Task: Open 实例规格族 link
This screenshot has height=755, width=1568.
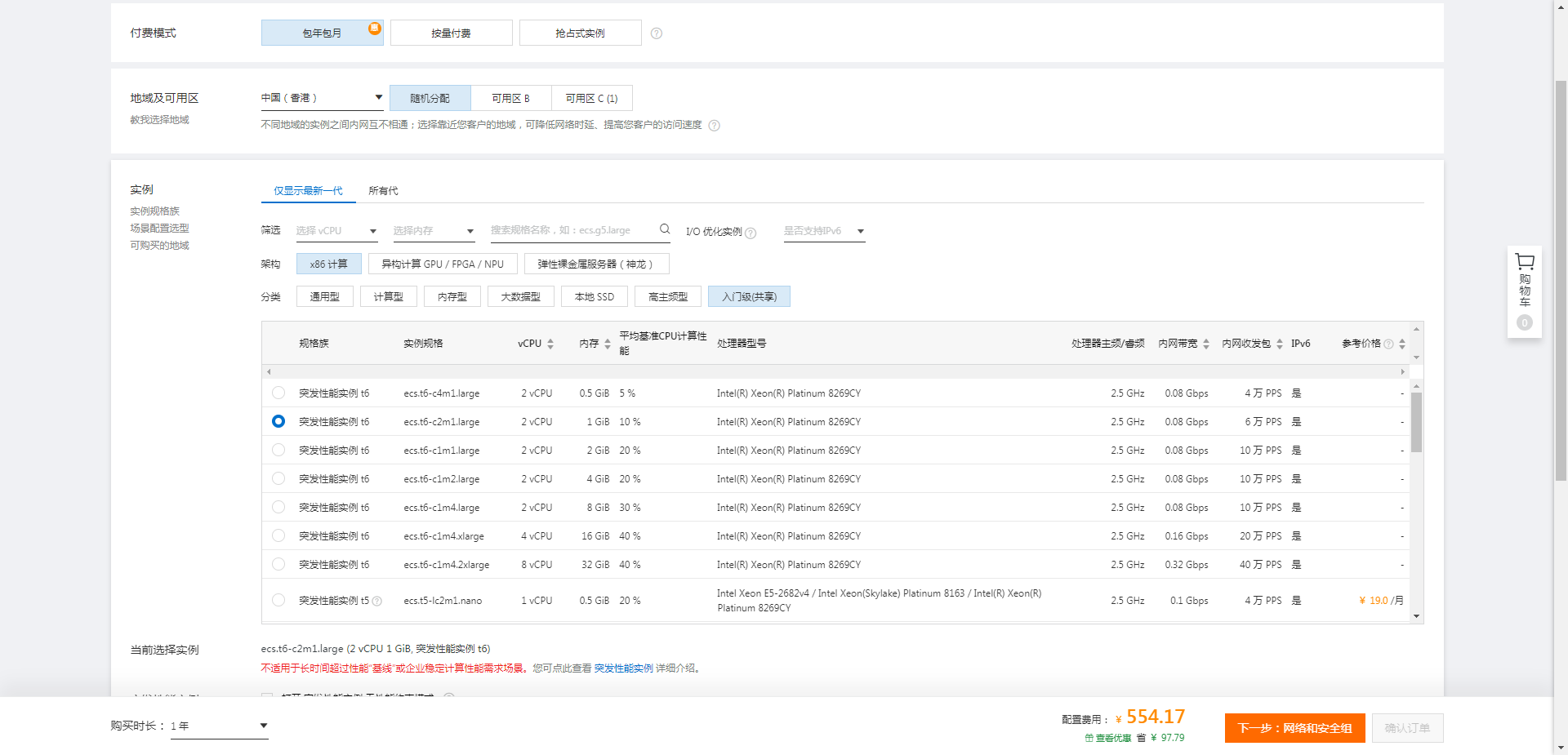Action: point(154,211)
